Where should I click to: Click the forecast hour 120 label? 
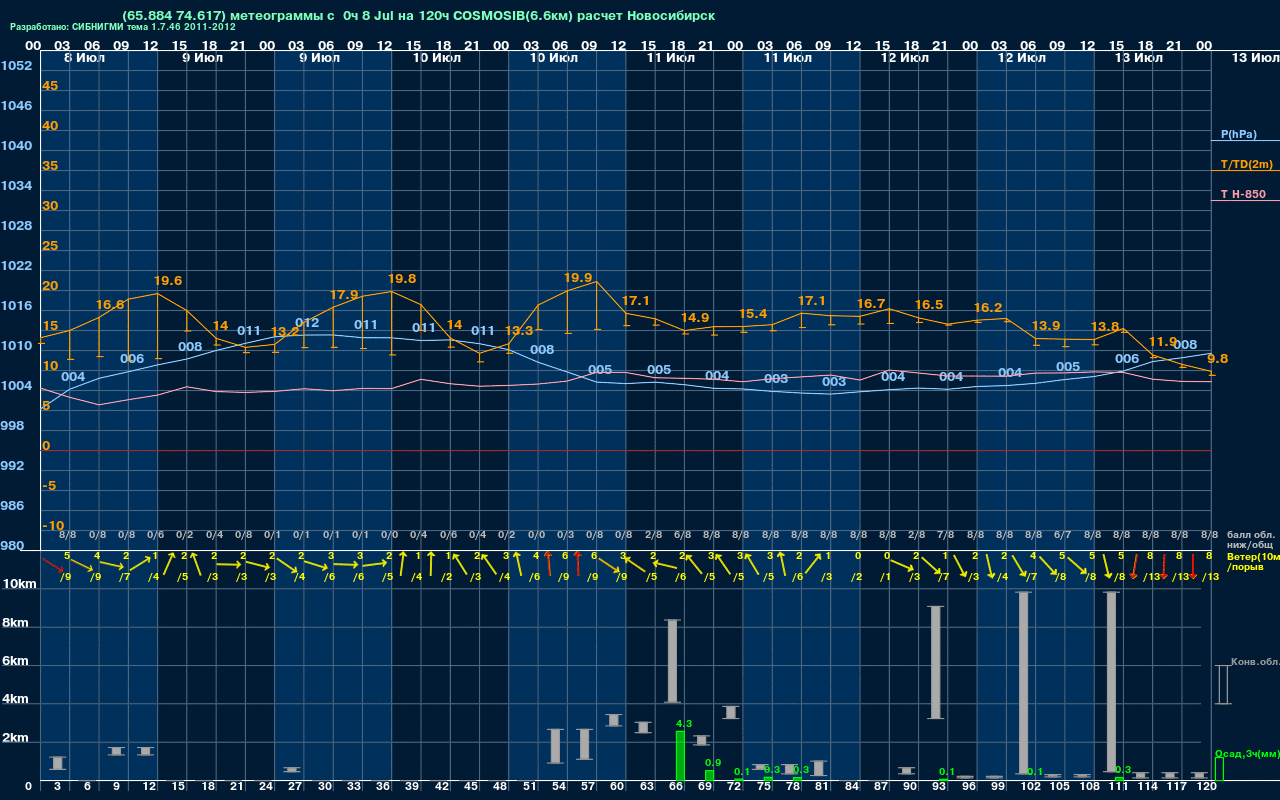[1206, 787]
